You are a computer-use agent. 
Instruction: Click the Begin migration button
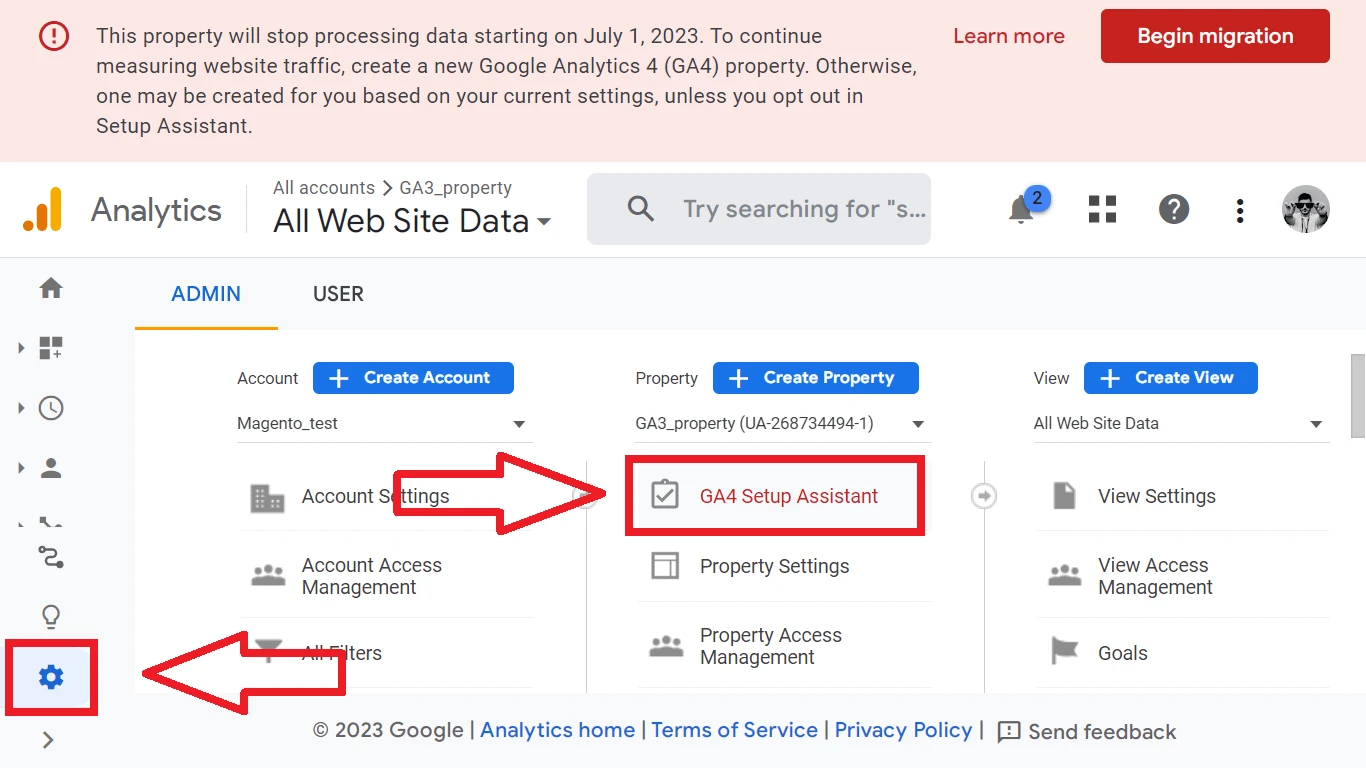1215,37
